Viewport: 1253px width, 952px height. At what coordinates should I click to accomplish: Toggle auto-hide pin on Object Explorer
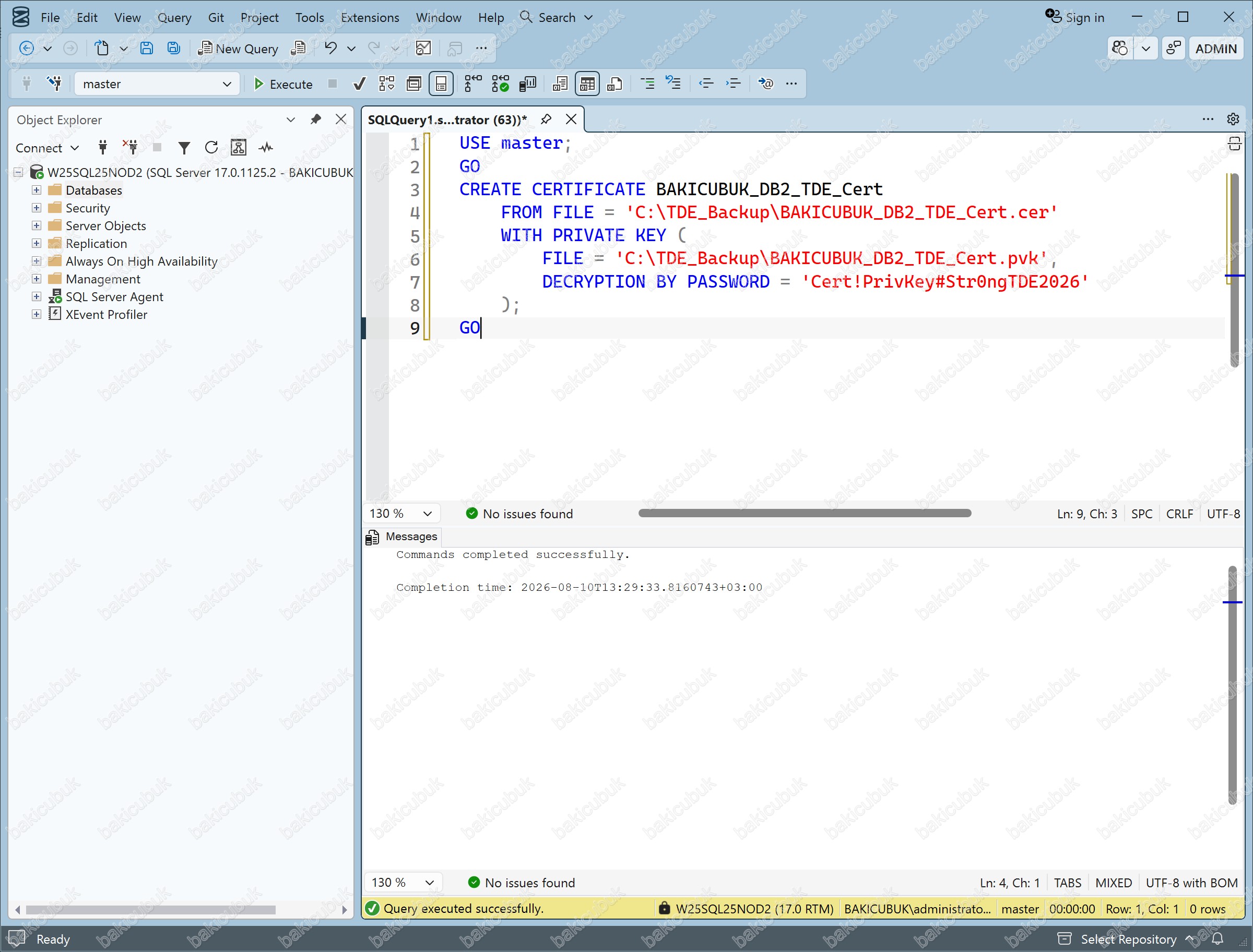click(x=316, y=119)
